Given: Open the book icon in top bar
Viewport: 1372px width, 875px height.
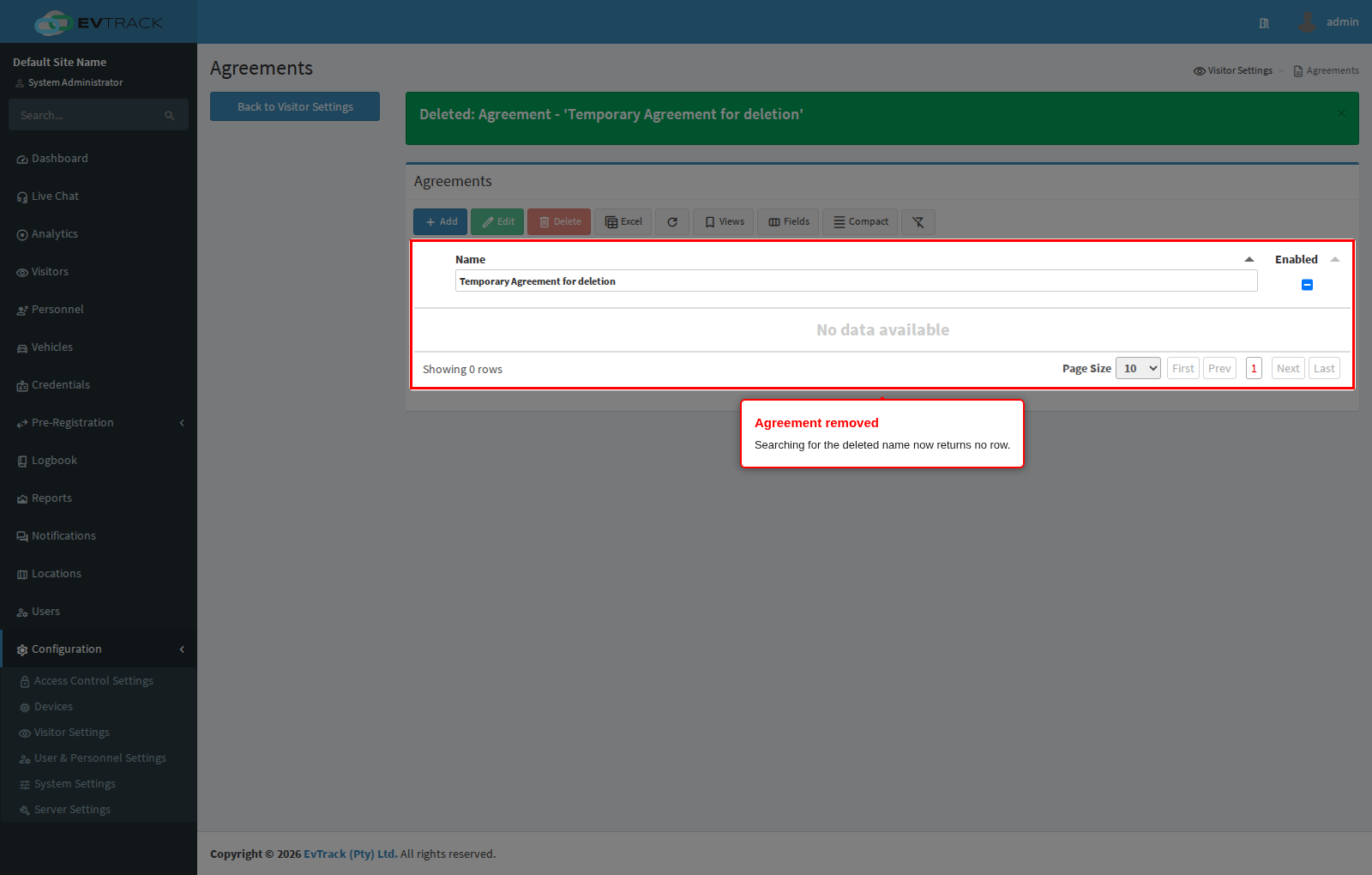Looking at the screenshot, I should (1264, 23).
